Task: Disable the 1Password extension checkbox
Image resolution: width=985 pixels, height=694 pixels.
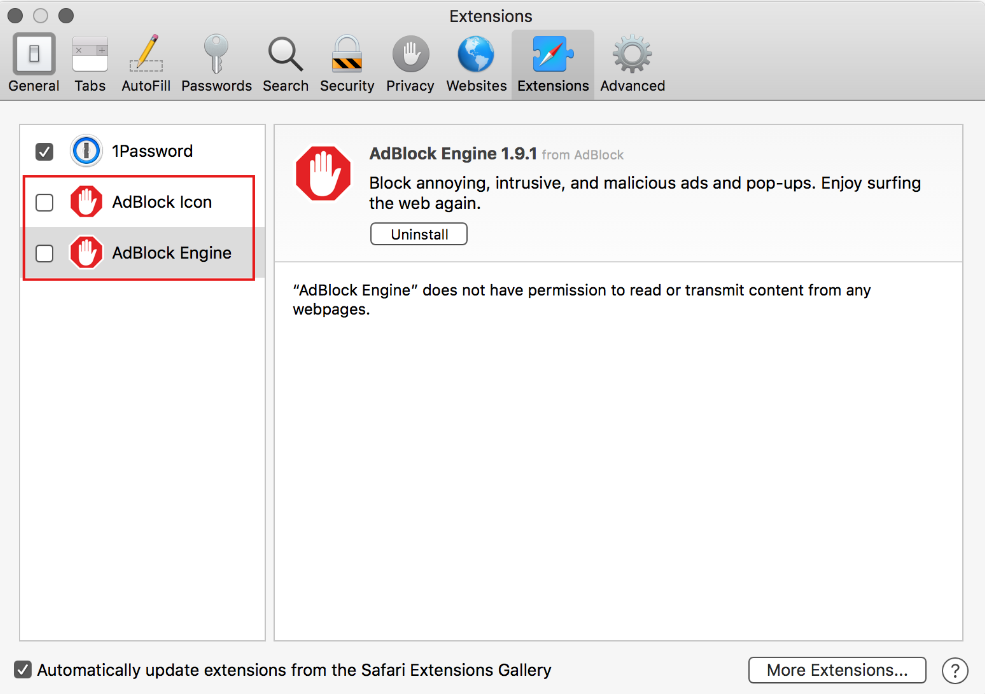Action: coord(44,152)
